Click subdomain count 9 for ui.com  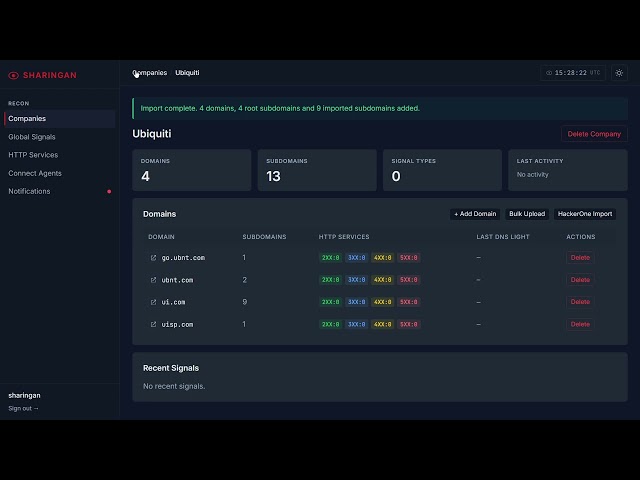pyautogui.click(x=244, y=302)
